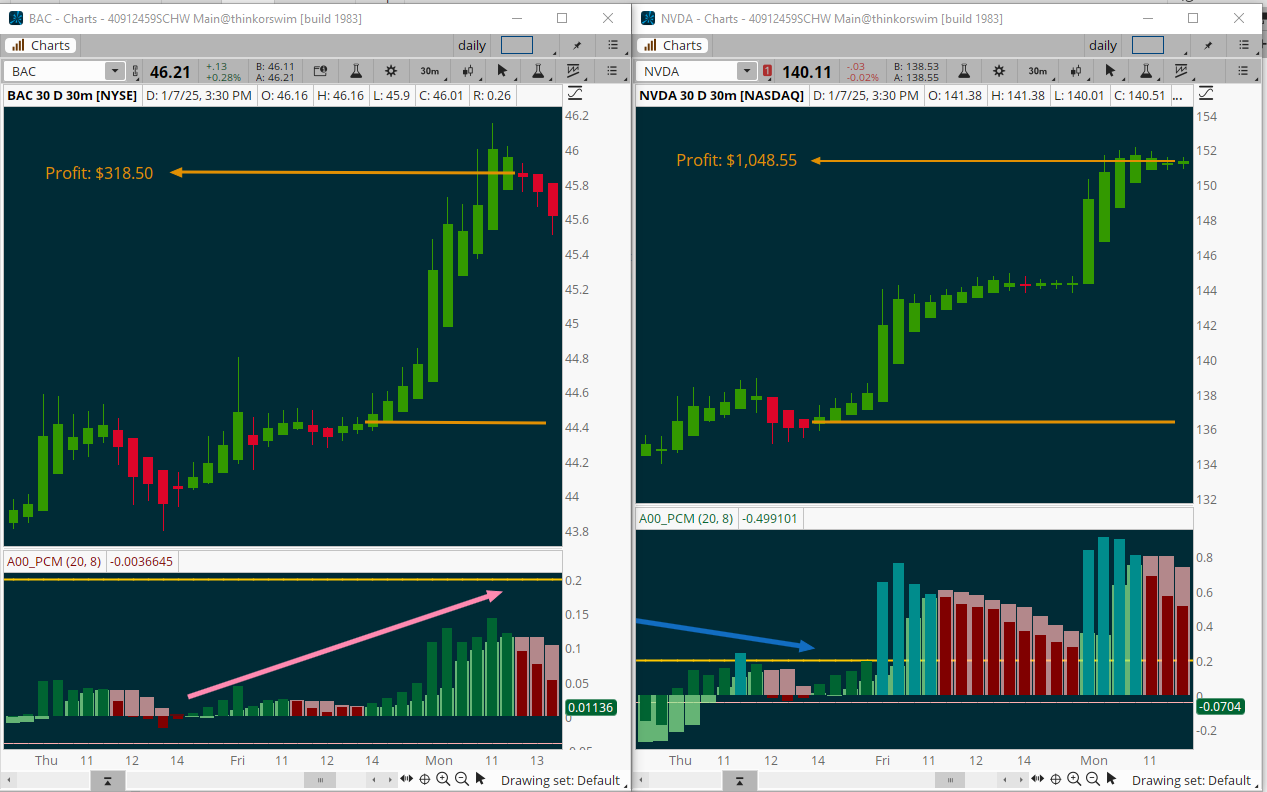
Task: Open the Charts tab in the NVDA window
Action: (672, 45)
